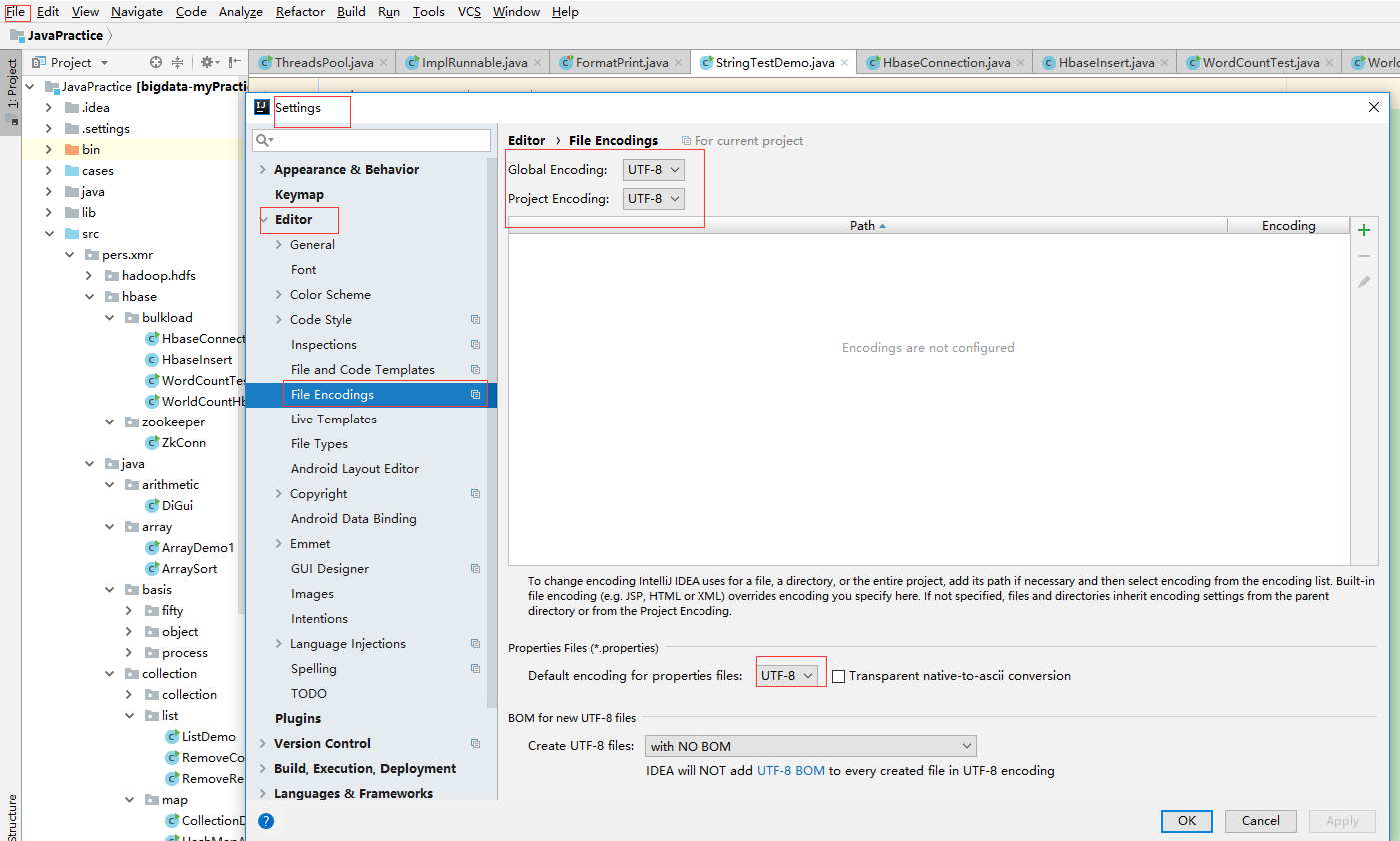Click the project-level icon next to Language Injections
1400x841 pixels.
[475, 644]
